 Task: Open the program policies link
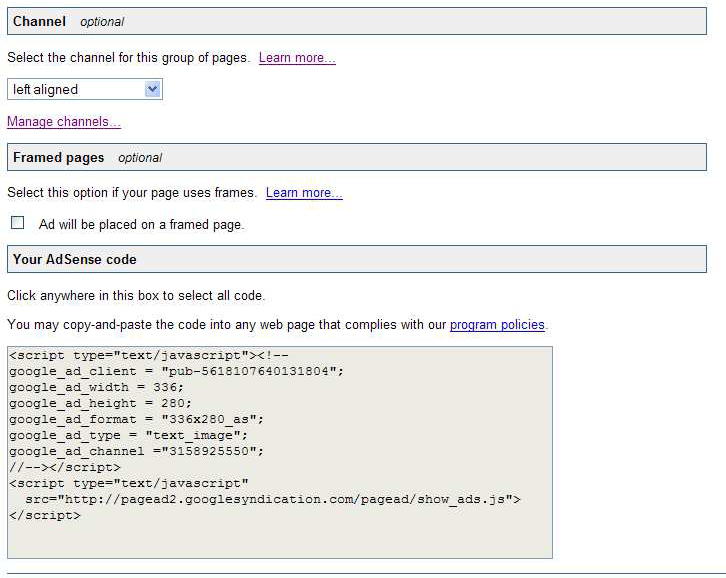(497, 325)
